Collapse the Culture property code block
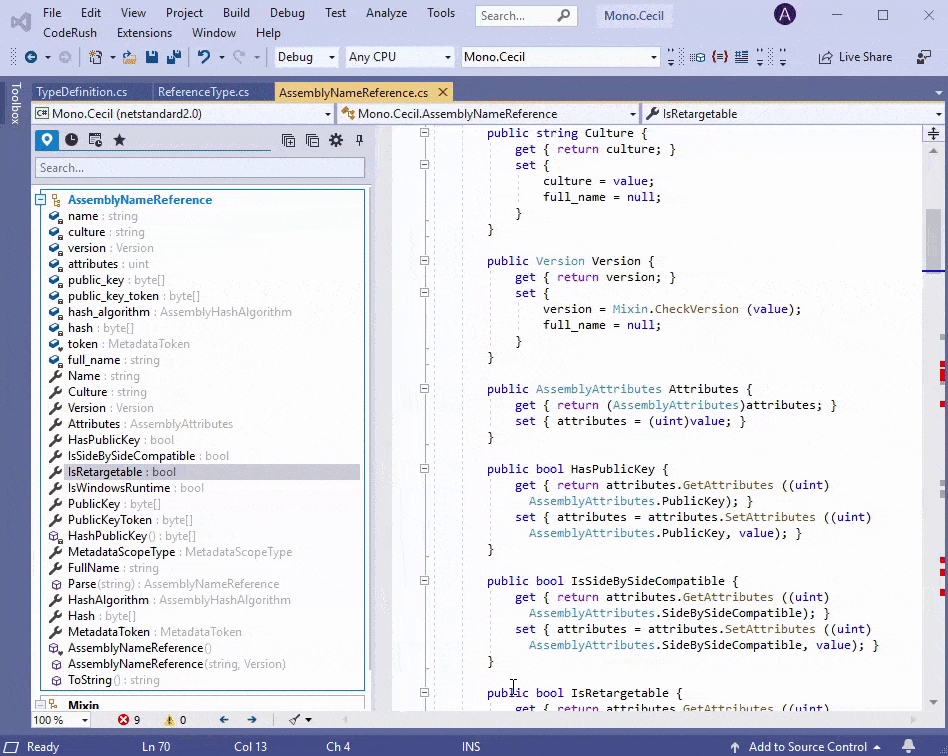 pos(424,133)
